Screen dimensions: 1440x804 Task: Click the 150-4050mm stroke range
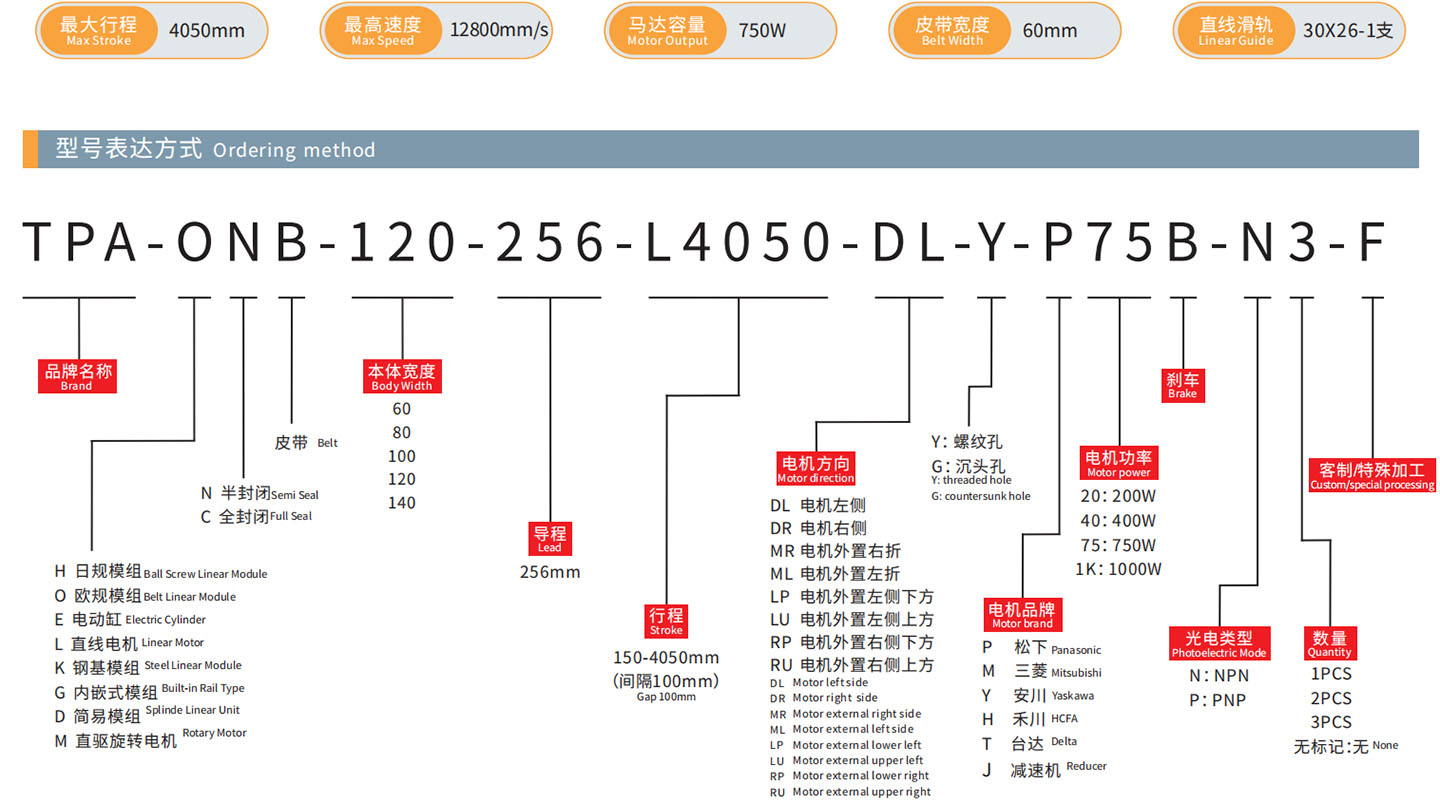pyautogui.click(x=666, y=657)
